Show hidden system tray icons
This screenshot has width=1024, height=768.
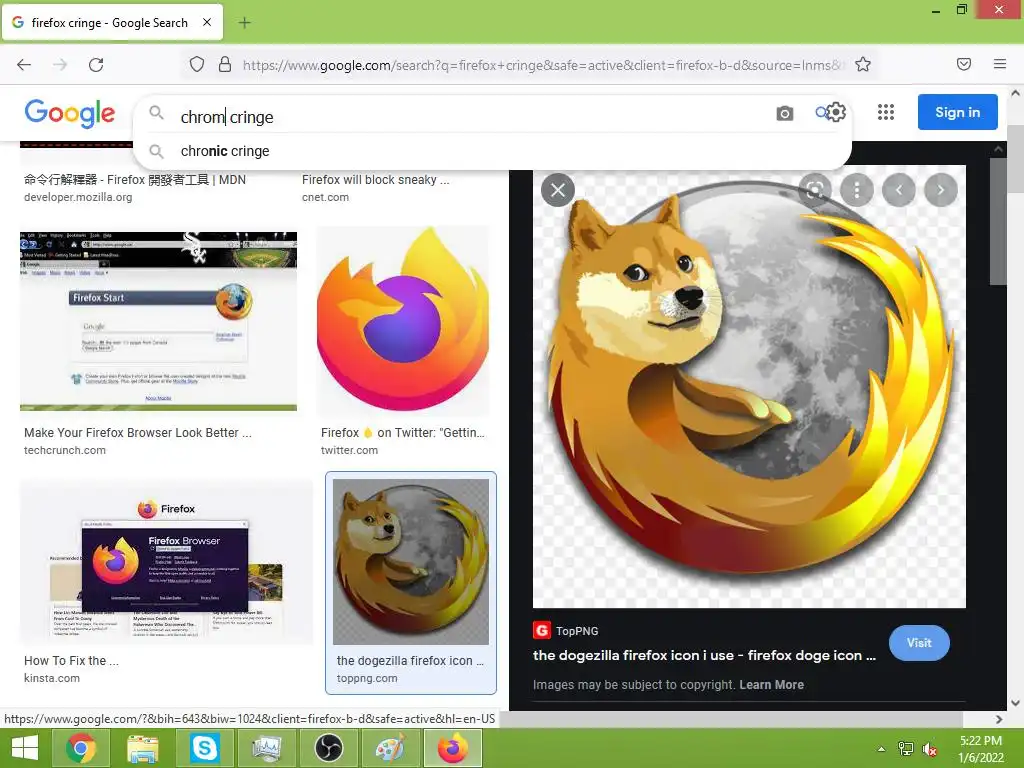point(881,749)
